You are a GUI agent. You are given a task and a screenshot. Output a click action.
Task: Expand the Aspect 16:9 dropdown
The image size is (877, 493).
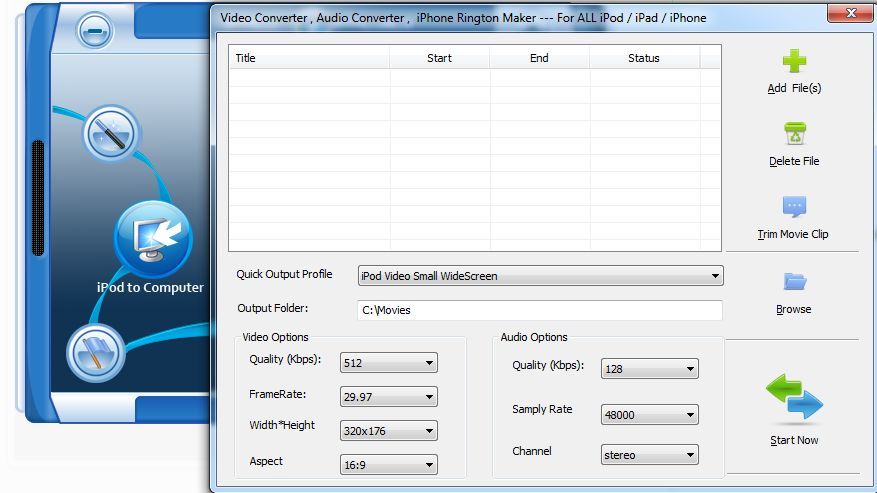coord(389,465)
